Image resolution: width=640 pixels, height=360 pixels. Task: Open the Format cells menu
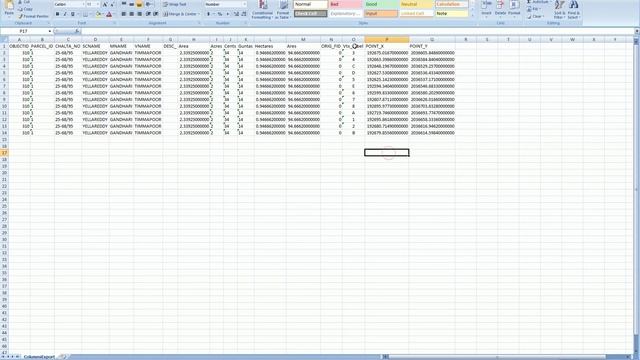coord(514,9)
